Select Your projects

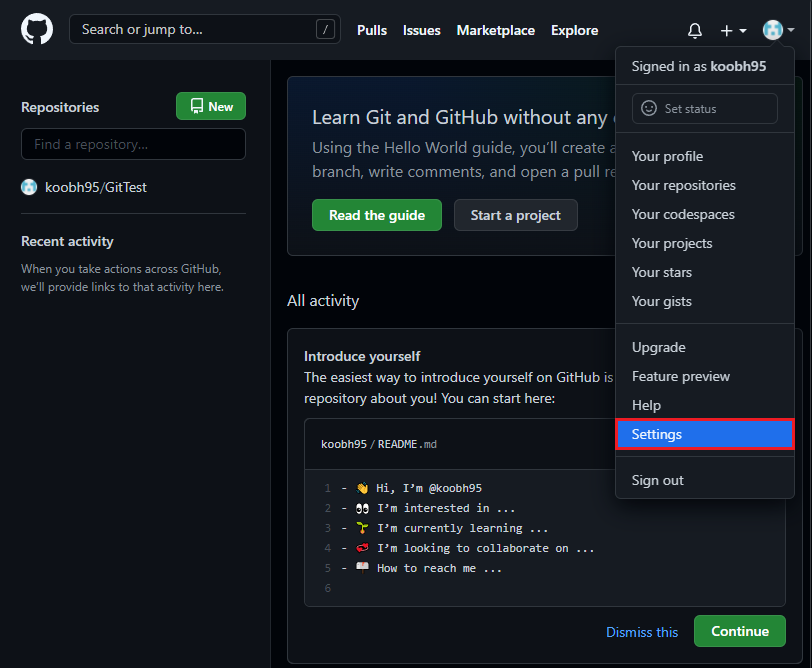705,243
